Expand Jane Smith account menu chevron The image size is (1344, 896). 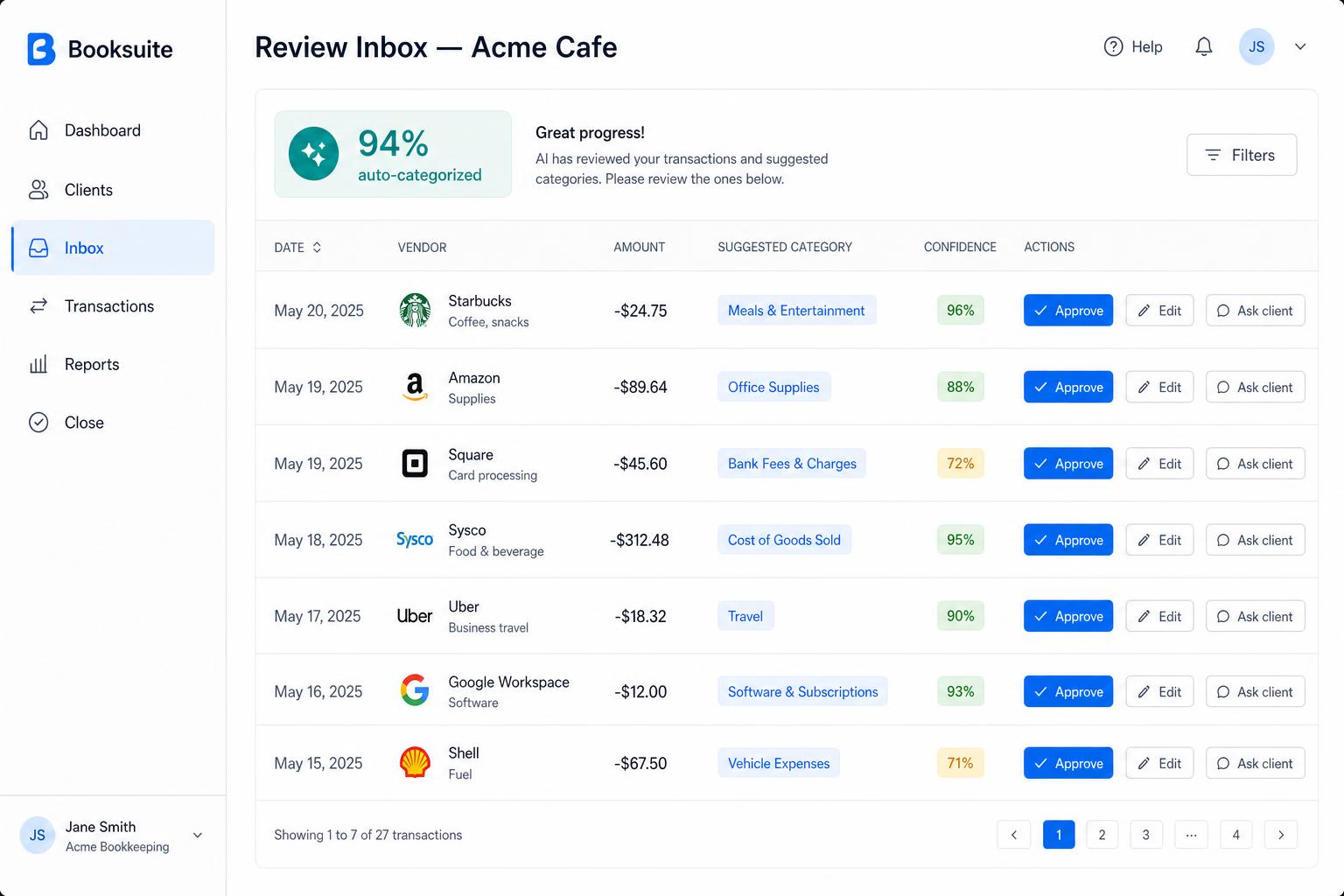198,836
